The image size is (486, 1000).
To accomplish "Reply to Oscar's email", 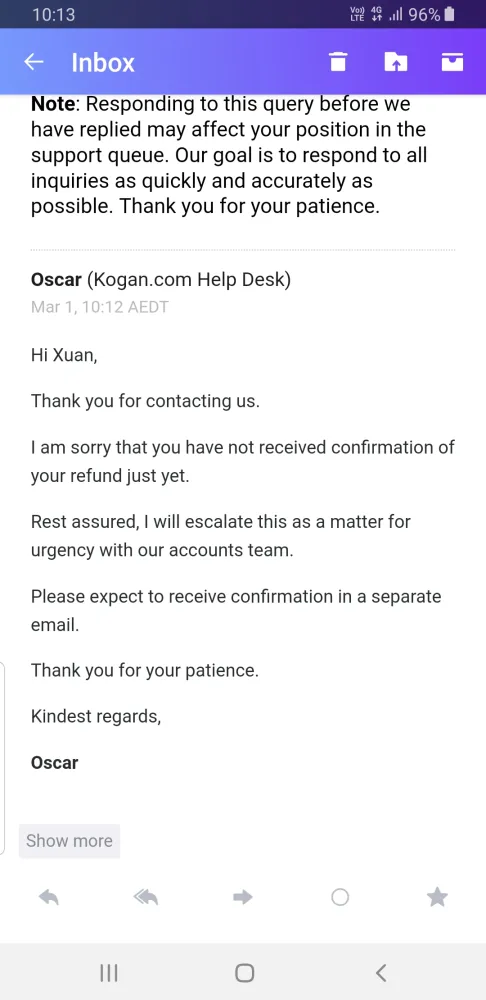I will tap(49, 897).
